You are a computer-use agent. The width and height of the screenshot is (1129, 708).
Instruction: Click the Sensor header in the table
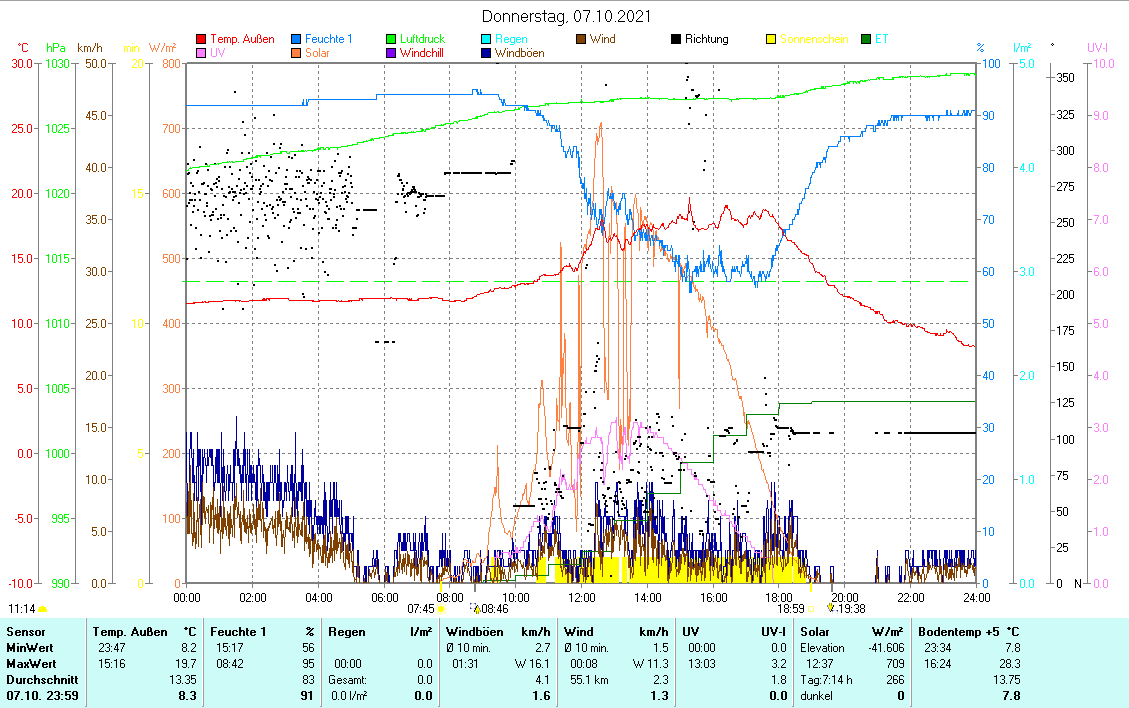[25, 632]
